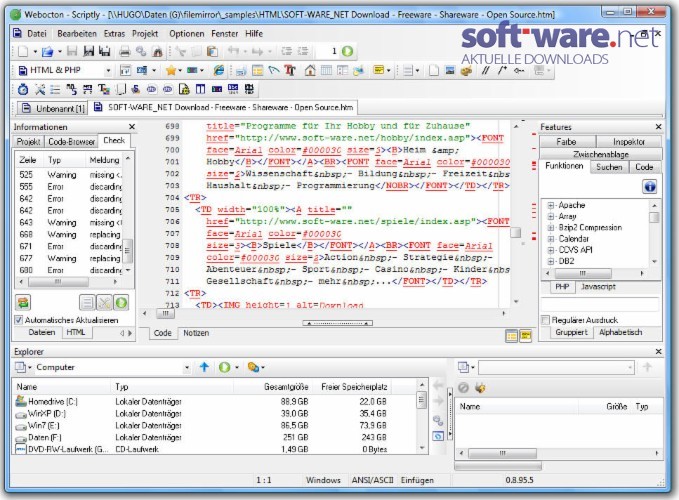Open the Zwischenablage tab
The image size is (679, 500).
coord(601,154)
